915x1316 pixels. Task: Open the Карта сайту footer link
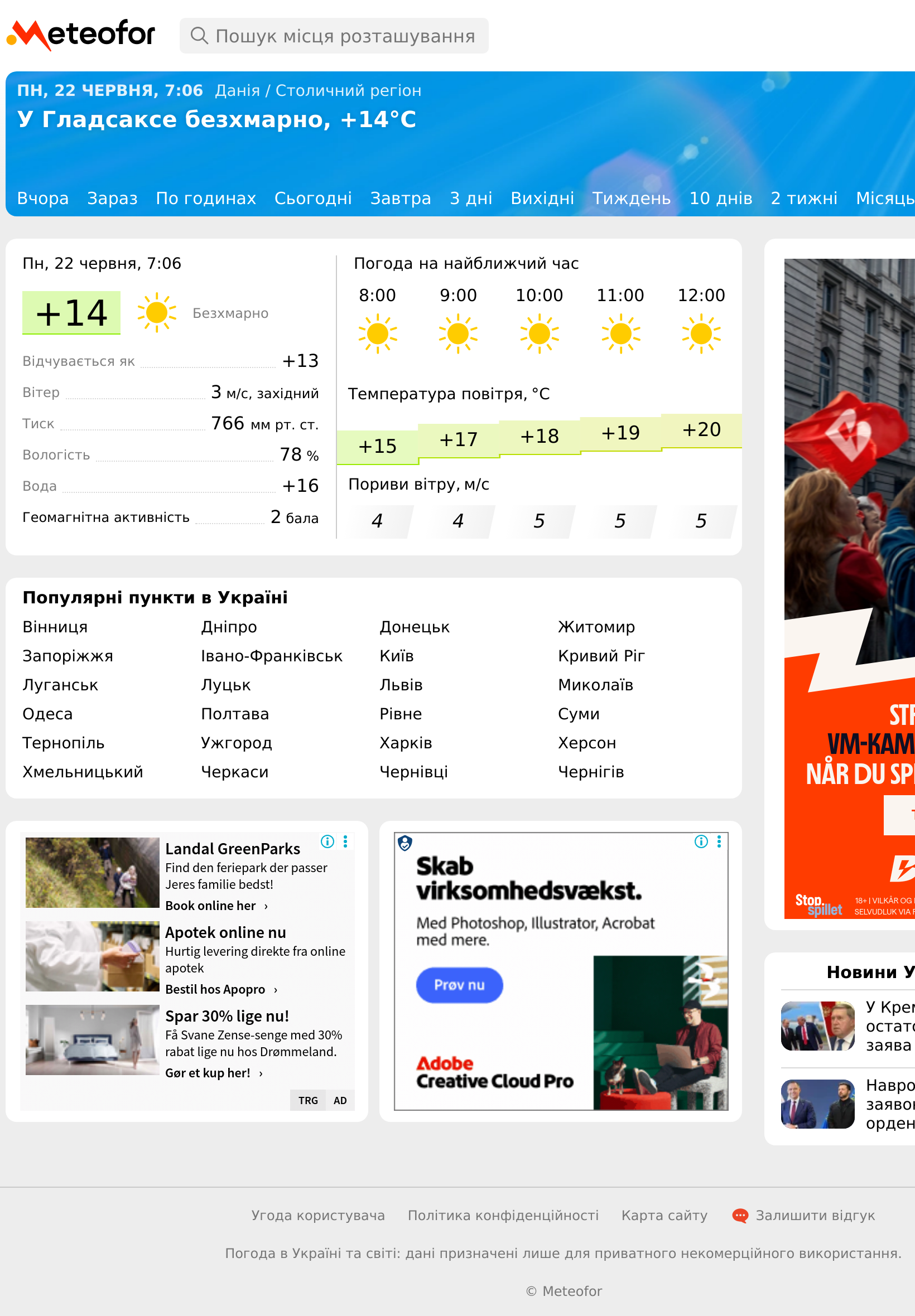(x=664, y=1215)
